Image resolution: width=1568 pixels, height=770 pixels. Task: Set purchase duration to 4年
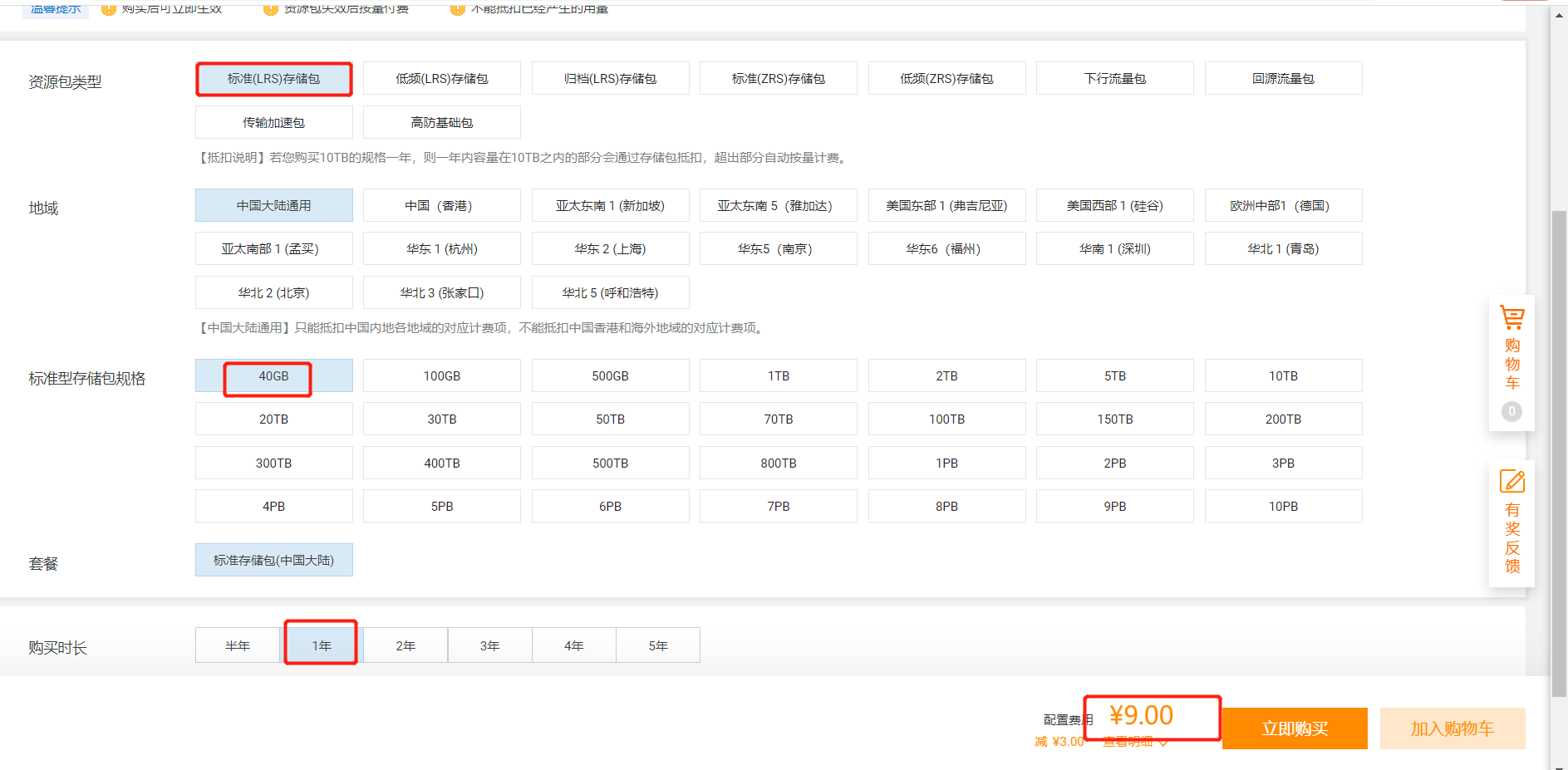pos(574,645)
